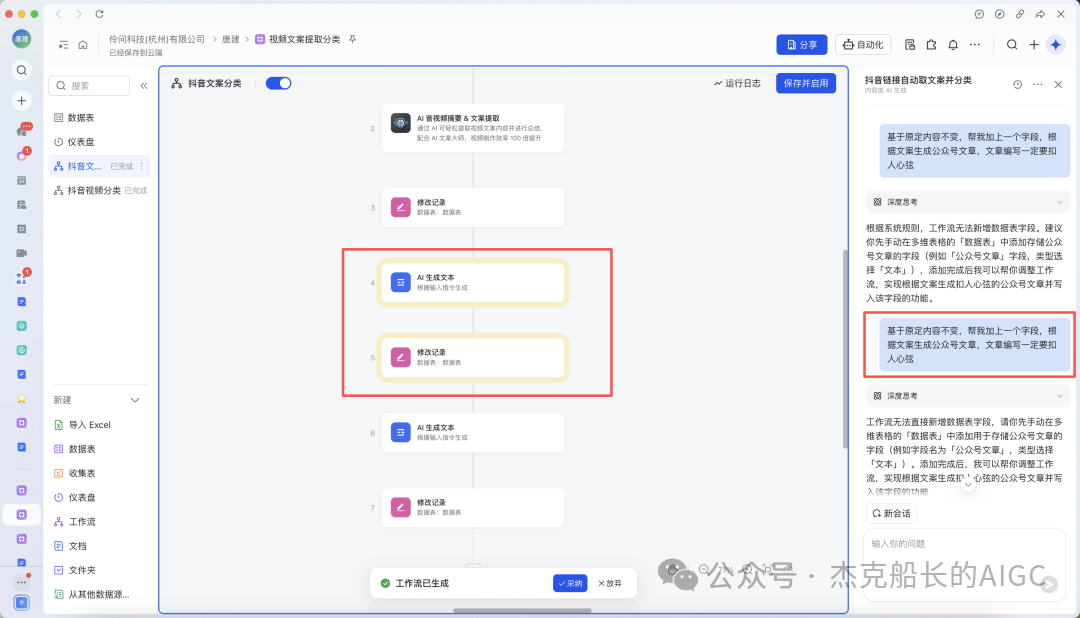Open the puzzle-piece extensions icon
Screen dimensions: 1080x618
[x=931, y=45]
